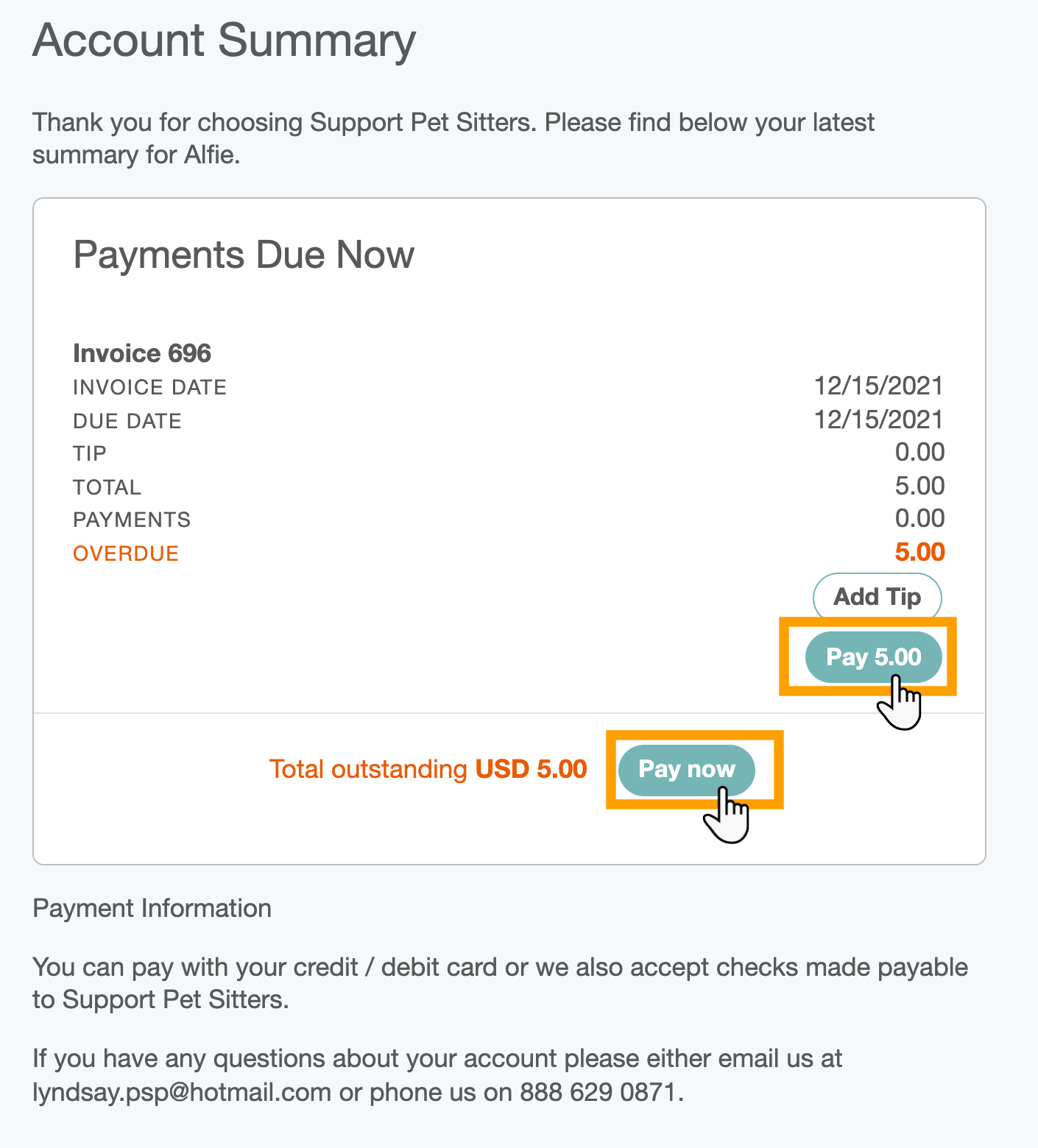1038x1148 pixels.
Task: Click the invoice date value 12/15/2021
Action: (878, 386)
